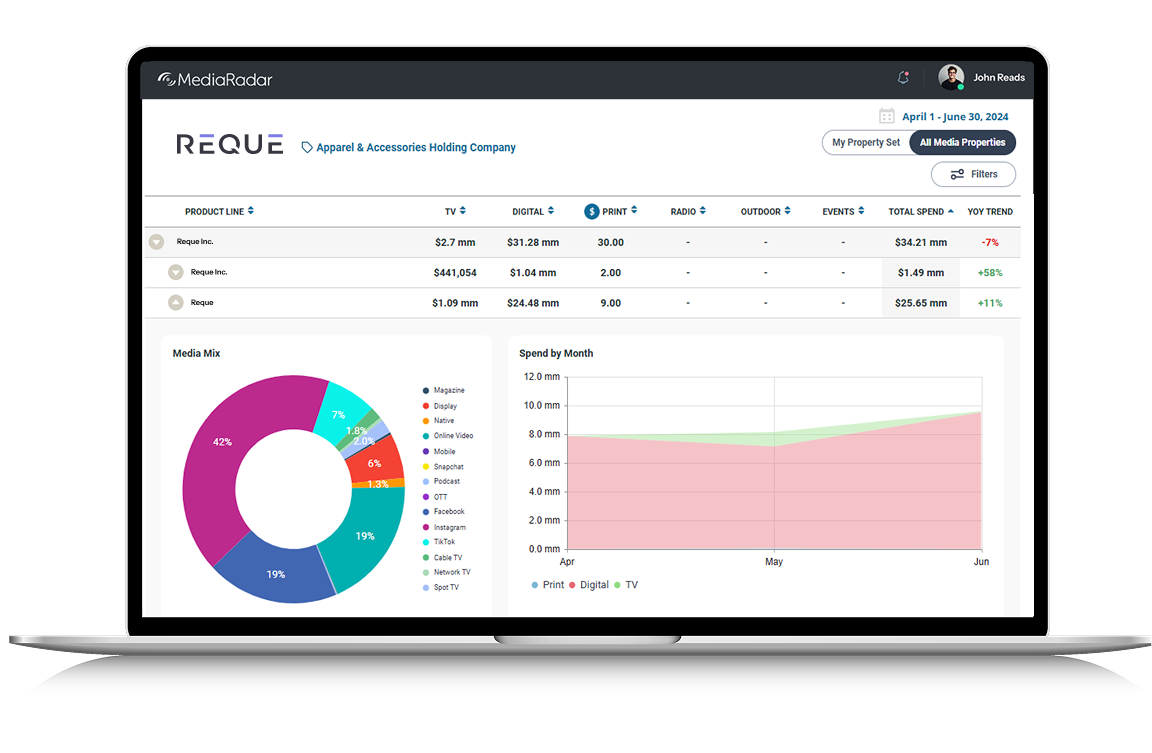Screen dimensions: 1152x753
Task: Click the 19% blue donut segment
Action: [276, 574]
